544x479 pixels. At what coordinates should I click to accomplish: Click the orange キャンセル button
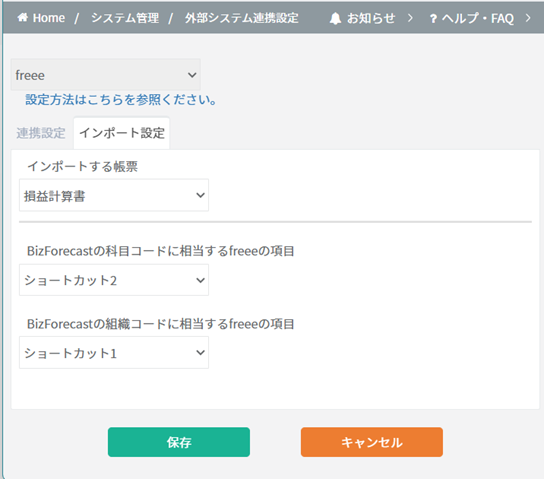(372, 442)
